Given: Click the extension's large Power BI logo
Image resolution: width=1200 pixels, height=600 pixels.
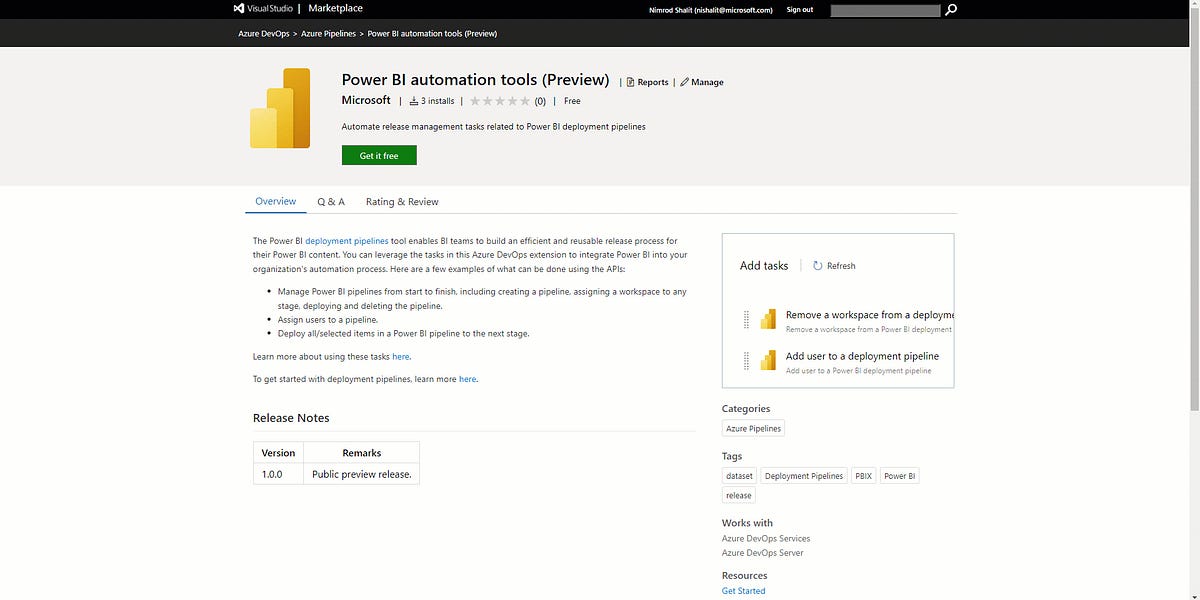Looking at the screenshot, I should click(281, 108).
